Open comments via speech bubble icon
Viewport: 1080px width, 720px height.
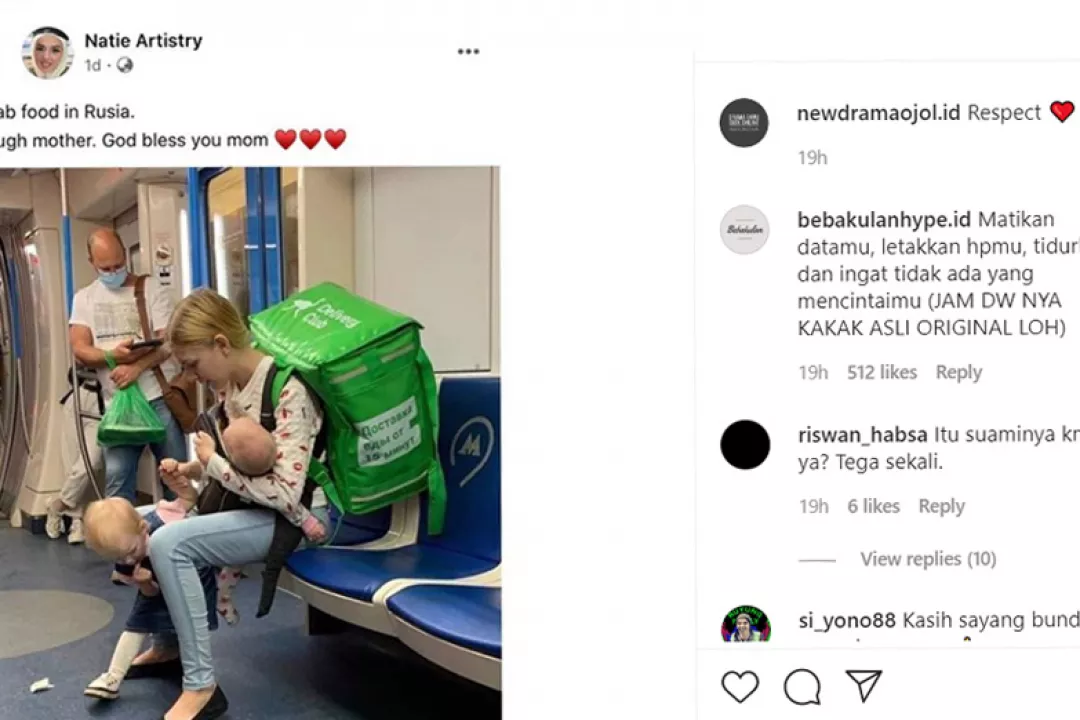click(x=802, y=686)
